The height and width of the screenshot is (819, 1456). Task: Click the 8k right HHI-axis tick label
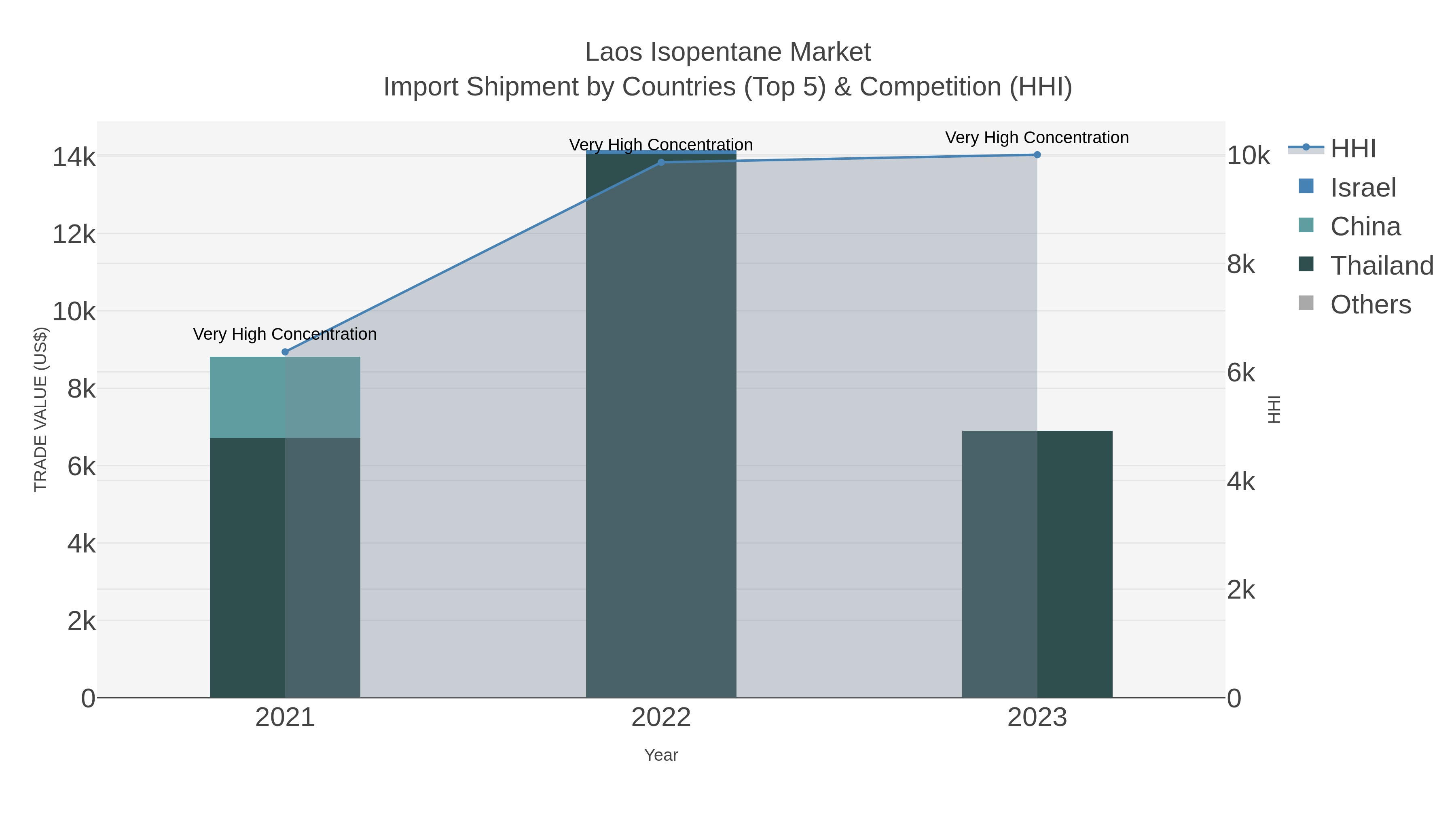point(1241,264)
